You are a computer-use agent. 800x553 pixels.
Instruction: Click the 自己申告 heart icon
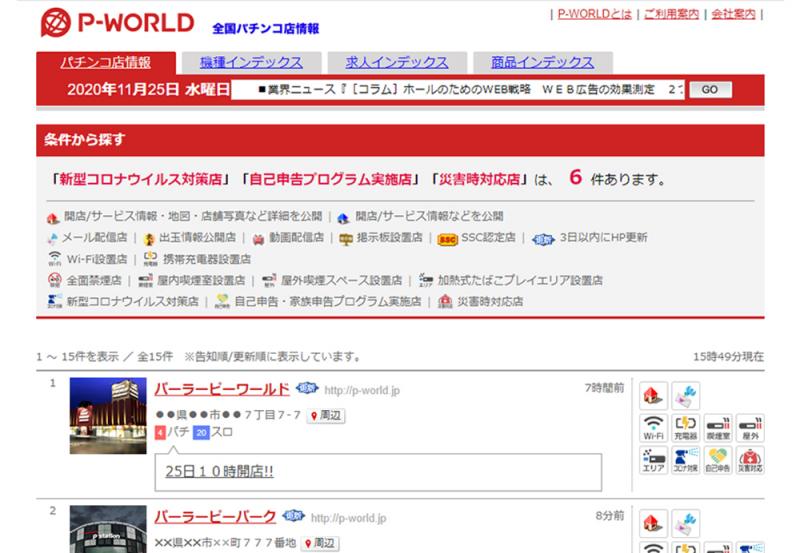pos(717,460)
